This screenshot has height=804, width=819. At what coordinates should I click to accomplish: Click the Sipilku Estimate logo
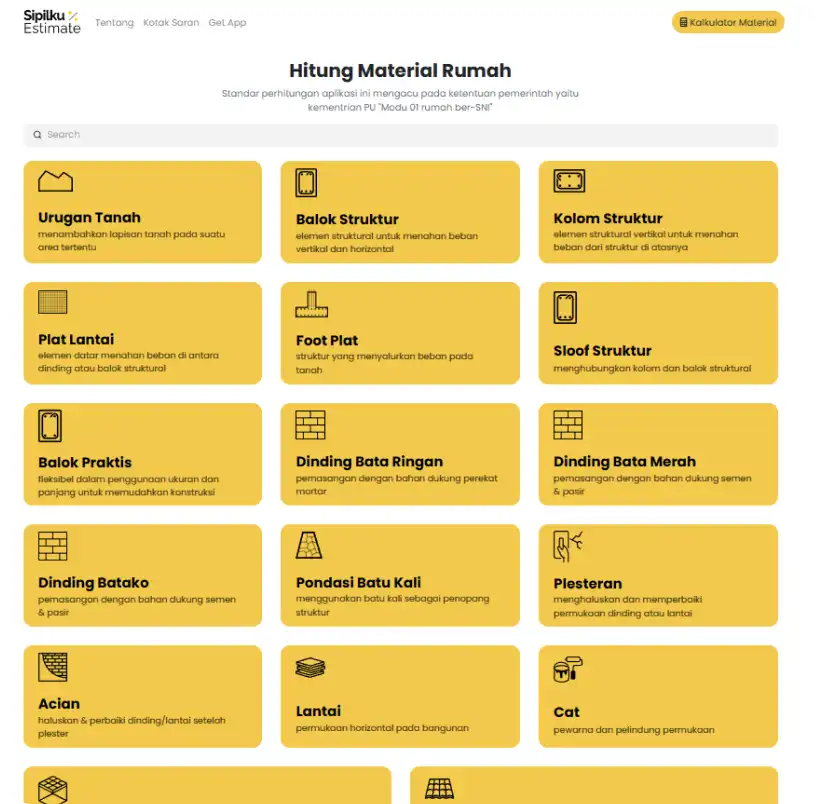click(x=52, y=22)
